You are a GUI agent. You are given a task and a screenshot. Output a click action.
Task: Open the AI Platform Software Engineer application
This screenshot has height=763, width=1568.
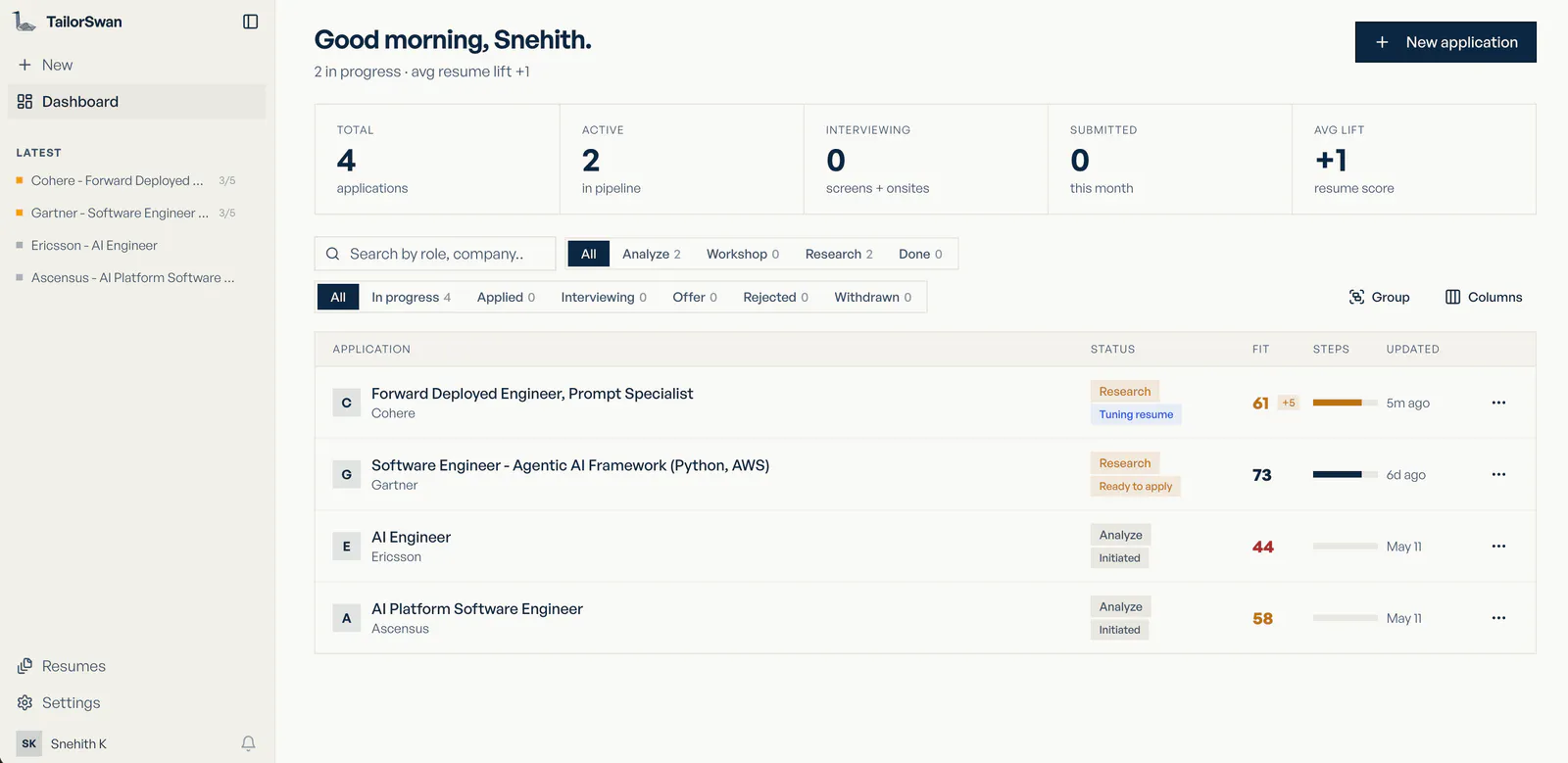[477, 609]
